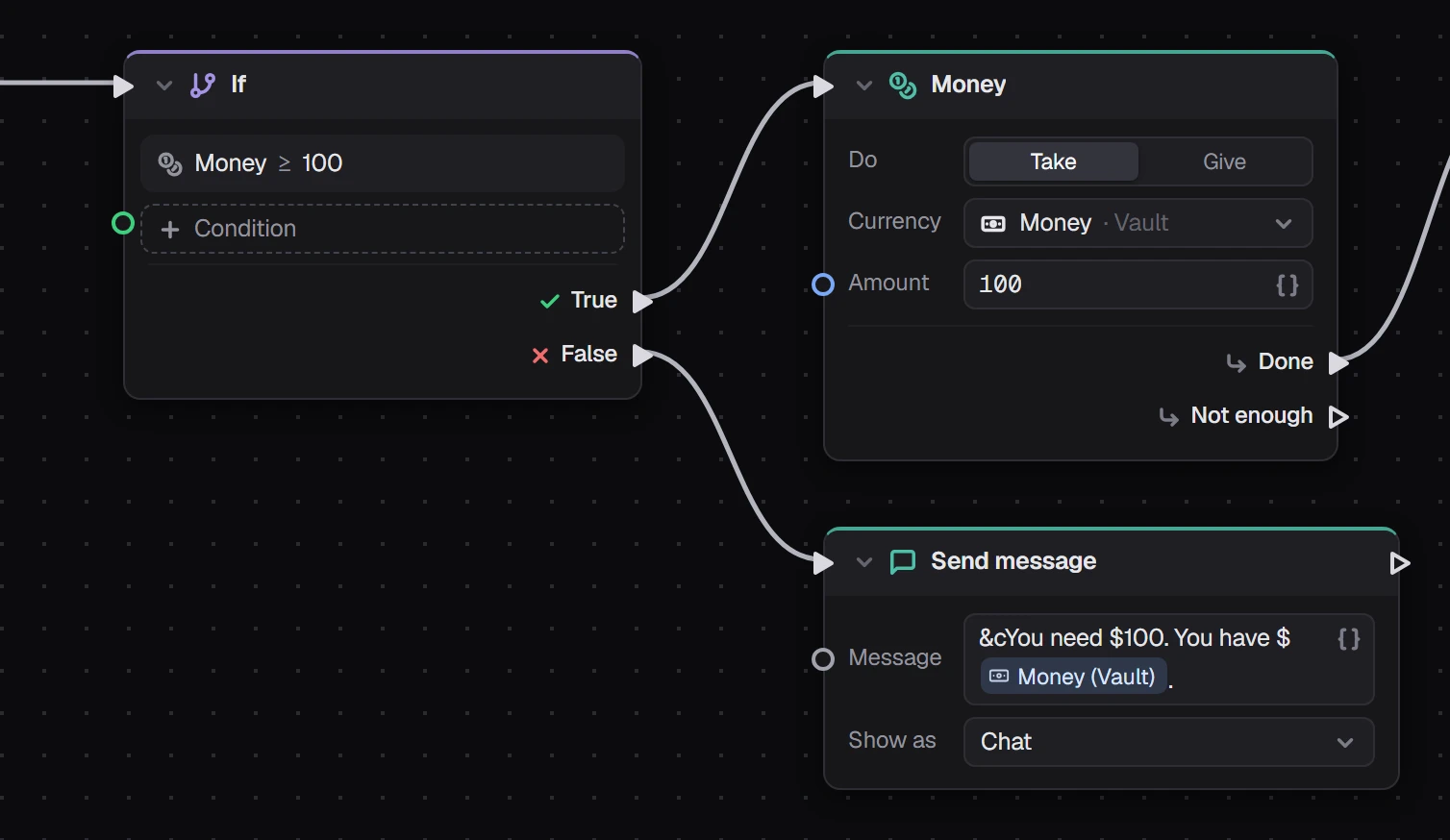Click the Money node input arrow port
The width and height of the screenshot is (1450, 840).
coord(823,86)
